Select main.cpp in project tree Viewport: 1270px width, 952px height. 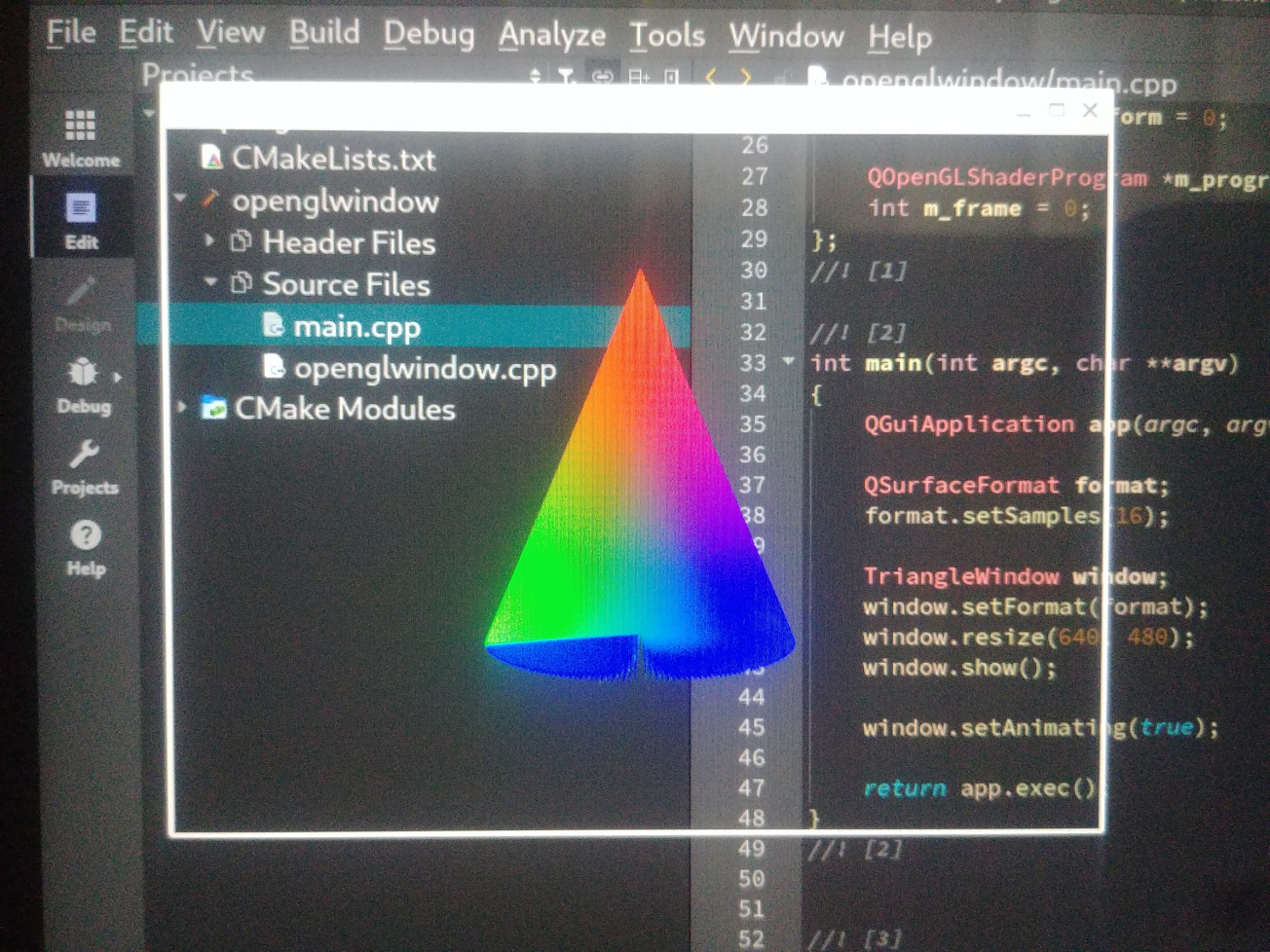(x=356, y=326)
